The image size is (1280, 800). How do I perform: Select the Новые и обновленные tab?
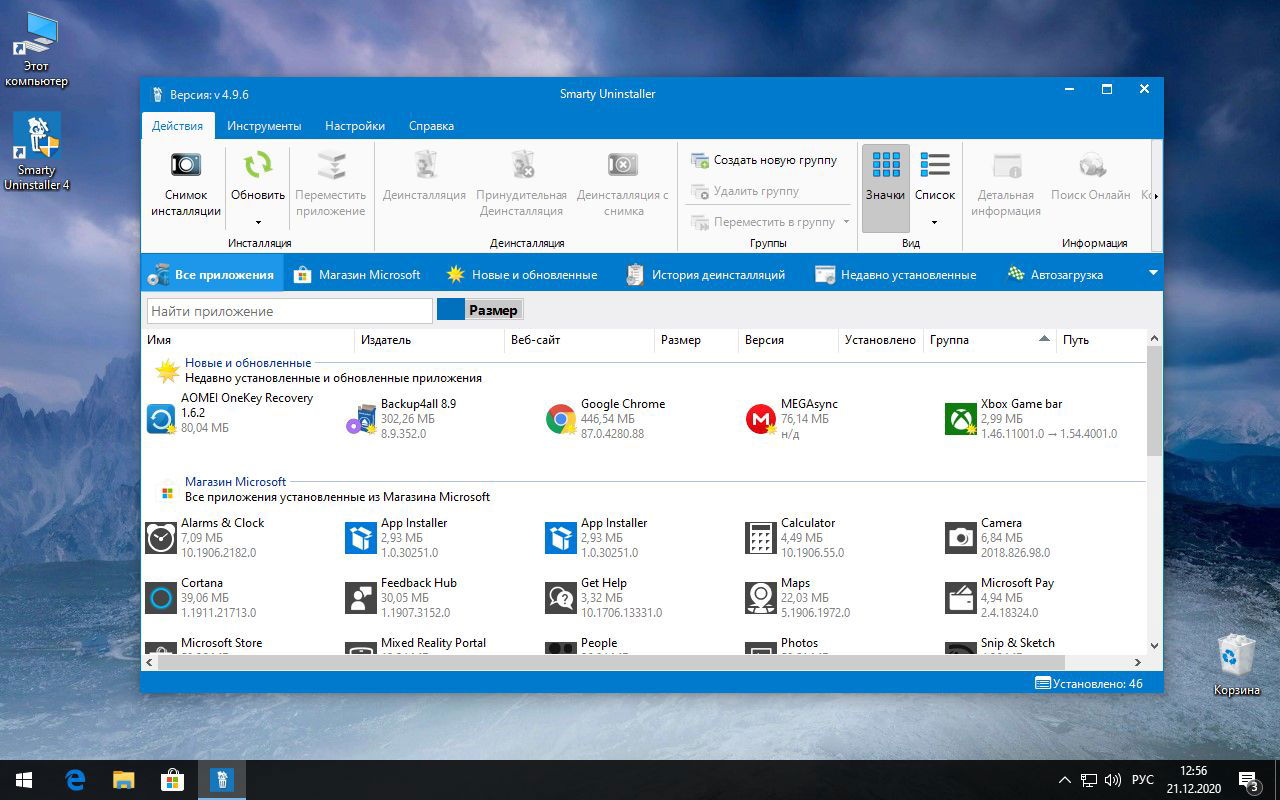(522, 274)
